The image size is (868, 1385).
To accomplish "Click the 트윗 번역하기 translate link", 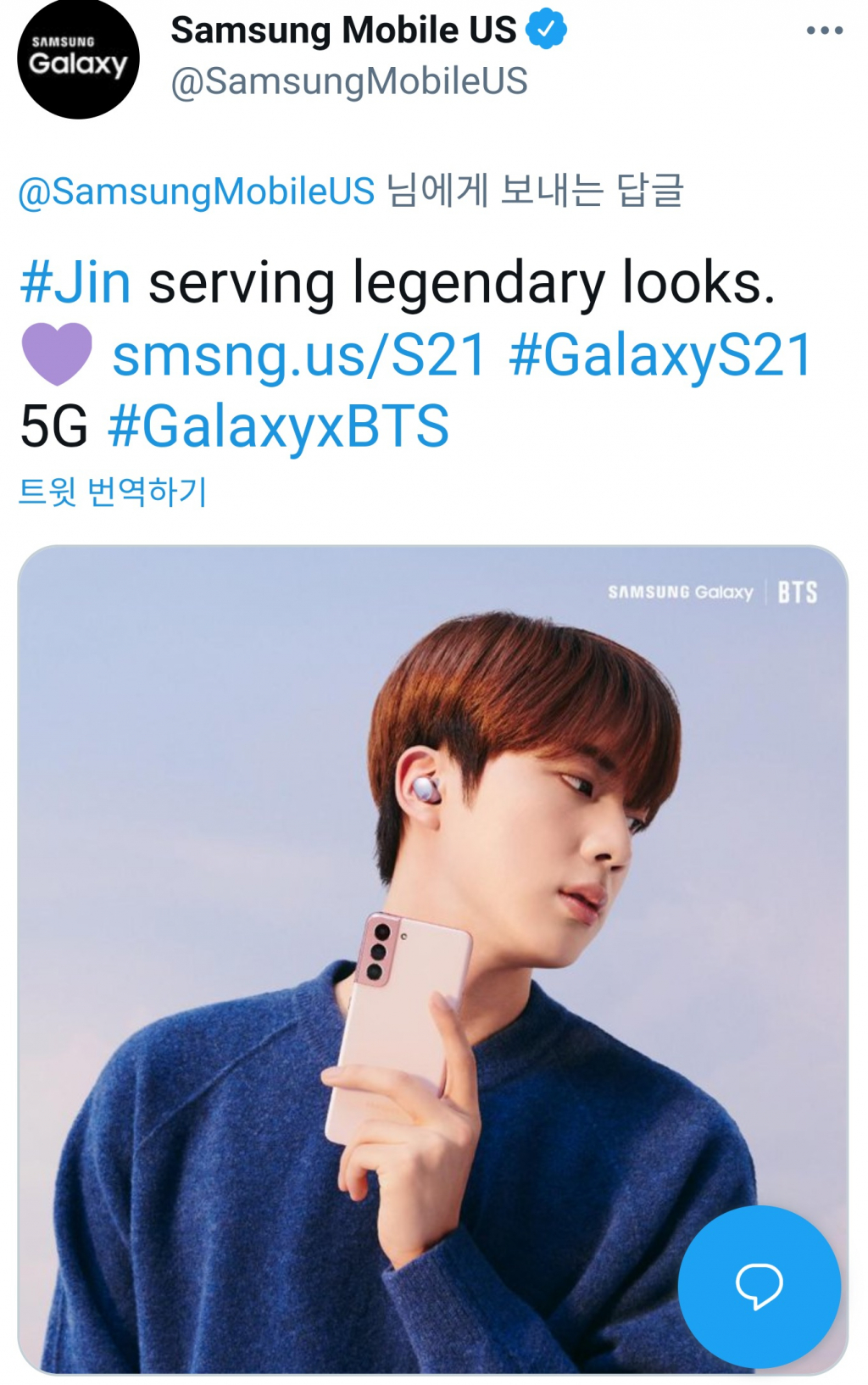I will [x=113, y=491].
